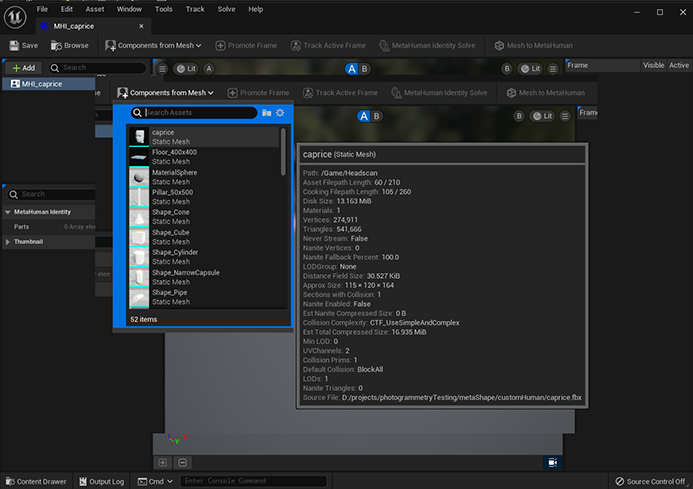Open Browse to locate the asset
This screenshot has height=489, width=693.
pos(69,45)
